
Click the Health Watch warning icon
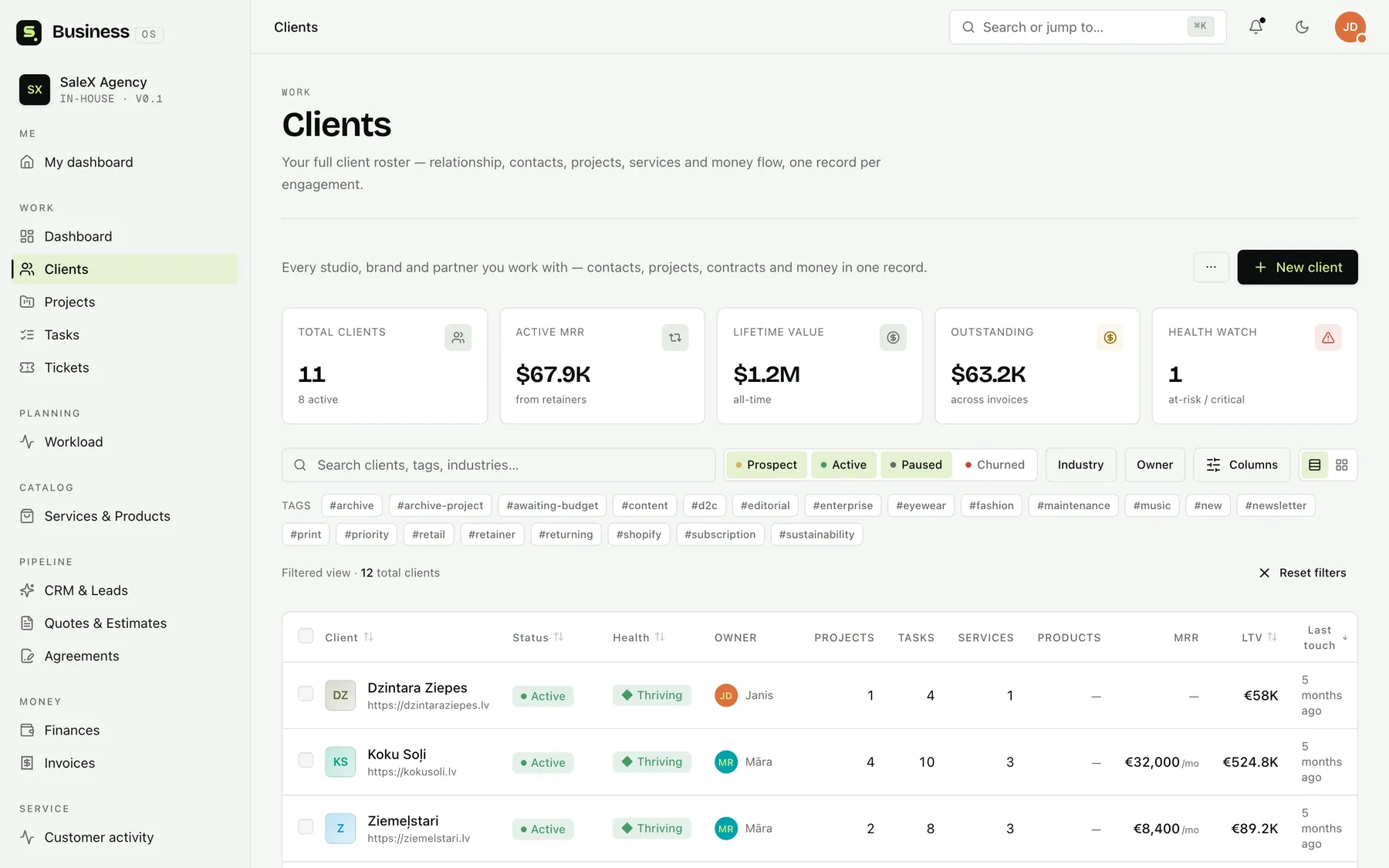pos(1328,337)
